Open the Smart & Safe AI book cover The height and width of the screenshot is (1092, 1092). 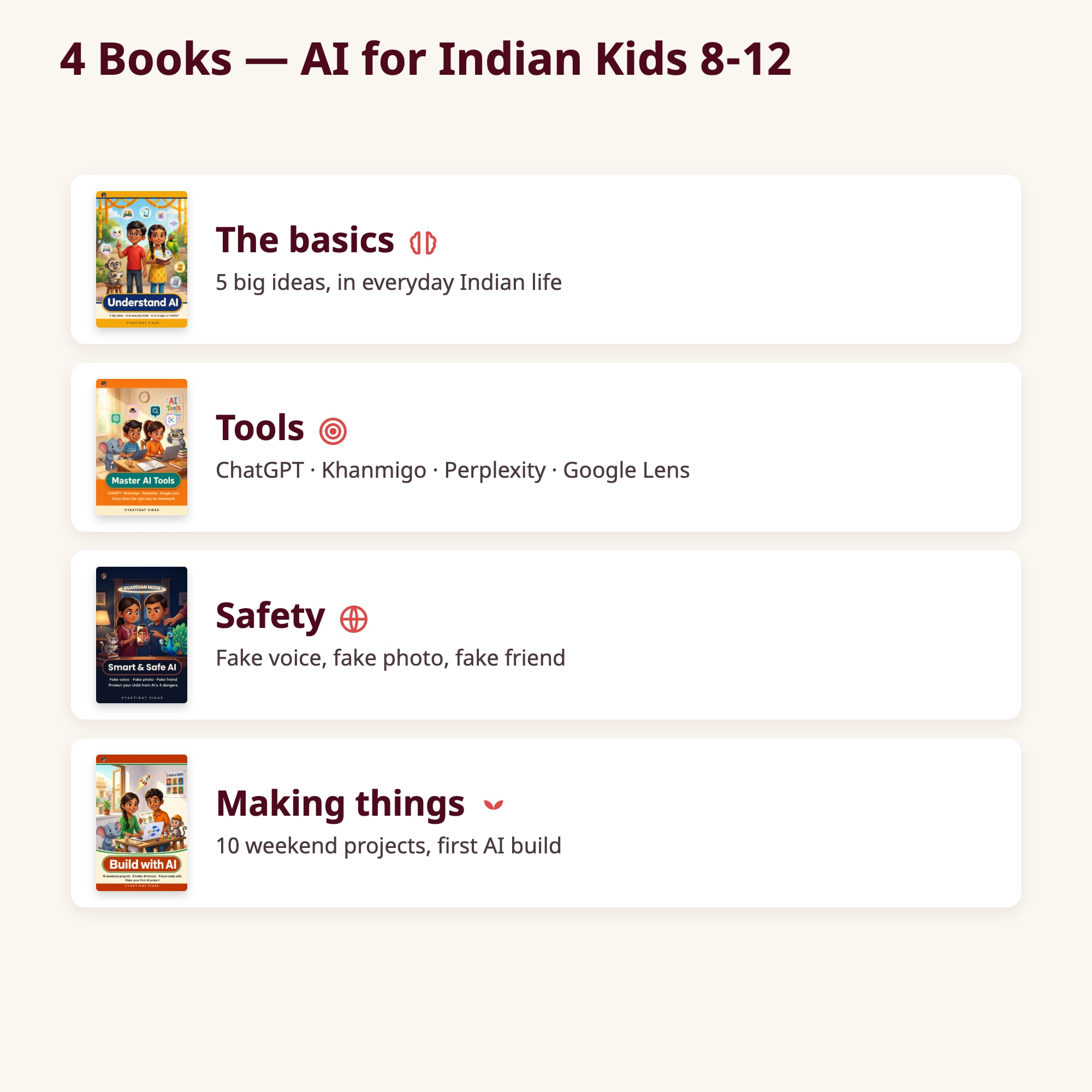click(141, 635)
